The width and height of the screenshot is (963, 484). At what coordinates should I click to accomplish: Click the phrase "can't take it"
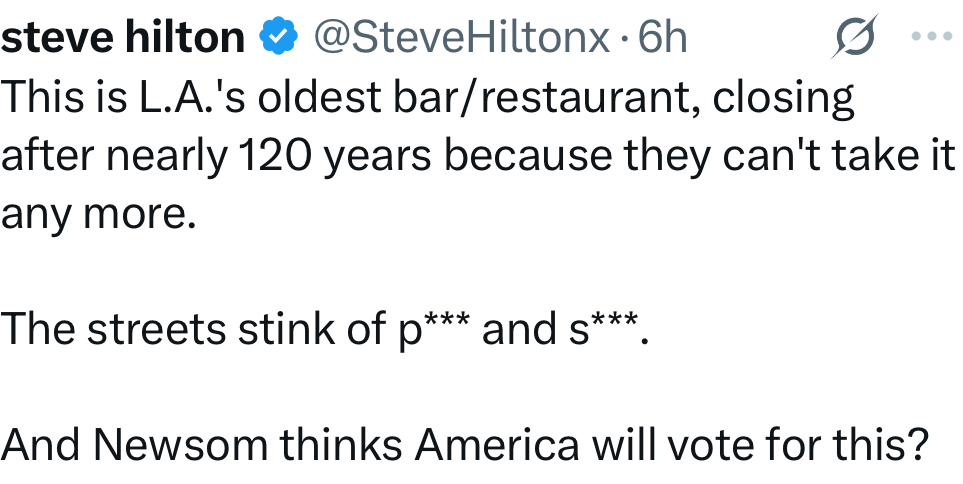(843, 155)
